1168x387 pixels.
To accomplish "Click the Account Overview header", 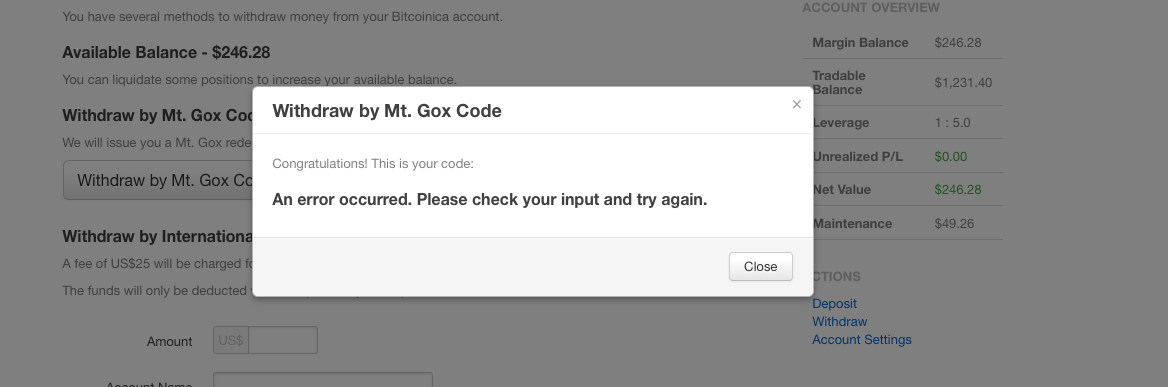I will [871, 7].
